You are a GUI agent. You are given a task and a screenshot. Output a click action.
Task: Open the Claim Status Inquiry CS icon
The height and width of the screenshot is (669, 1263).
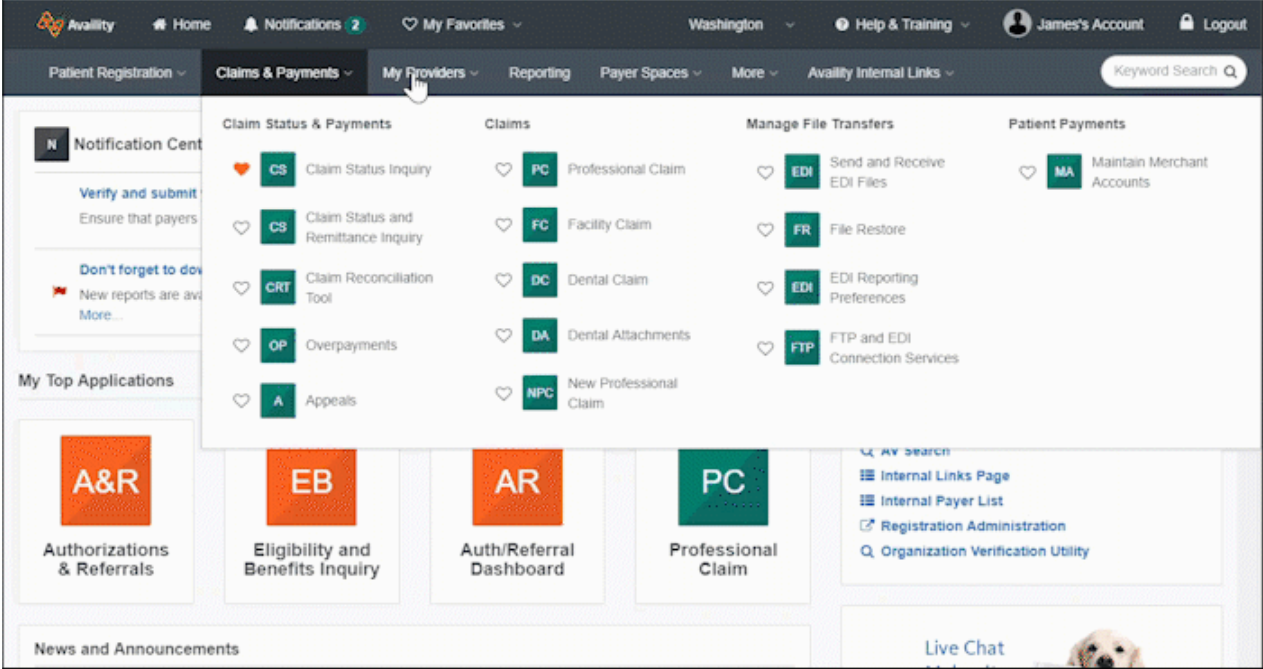(x=278, y=170)
